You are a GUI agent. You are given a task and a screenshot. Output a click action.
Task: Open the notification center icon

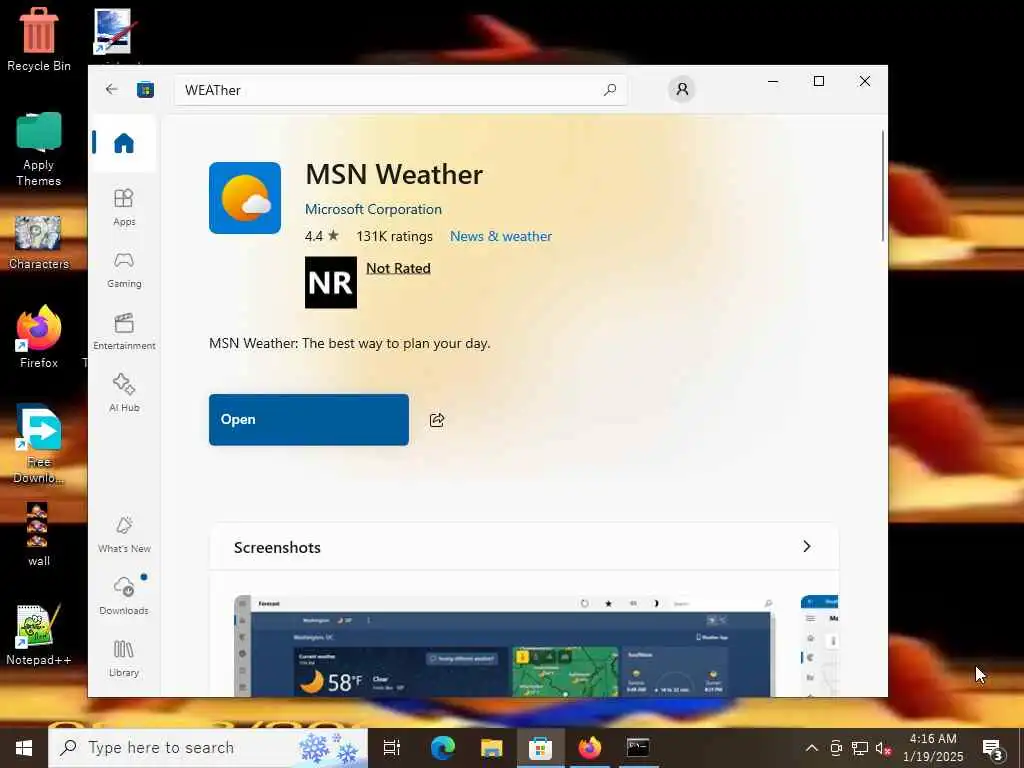993,748
